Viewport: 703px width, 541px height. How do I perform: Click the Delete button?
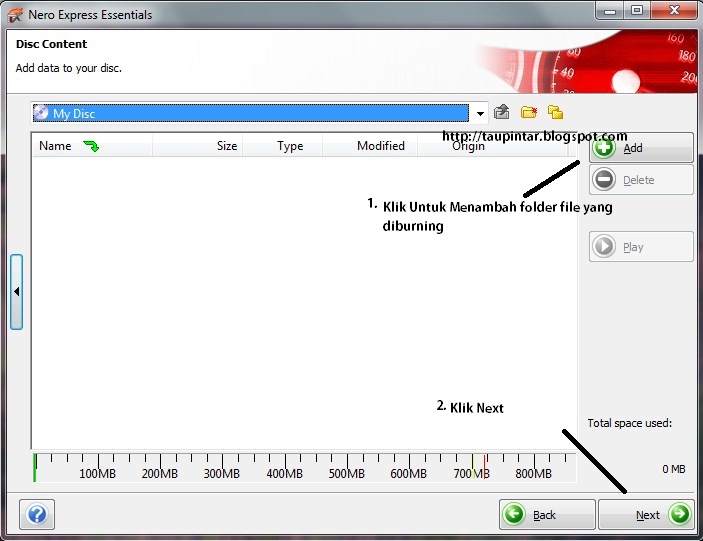pyautogui.click(x=641, y=180)
